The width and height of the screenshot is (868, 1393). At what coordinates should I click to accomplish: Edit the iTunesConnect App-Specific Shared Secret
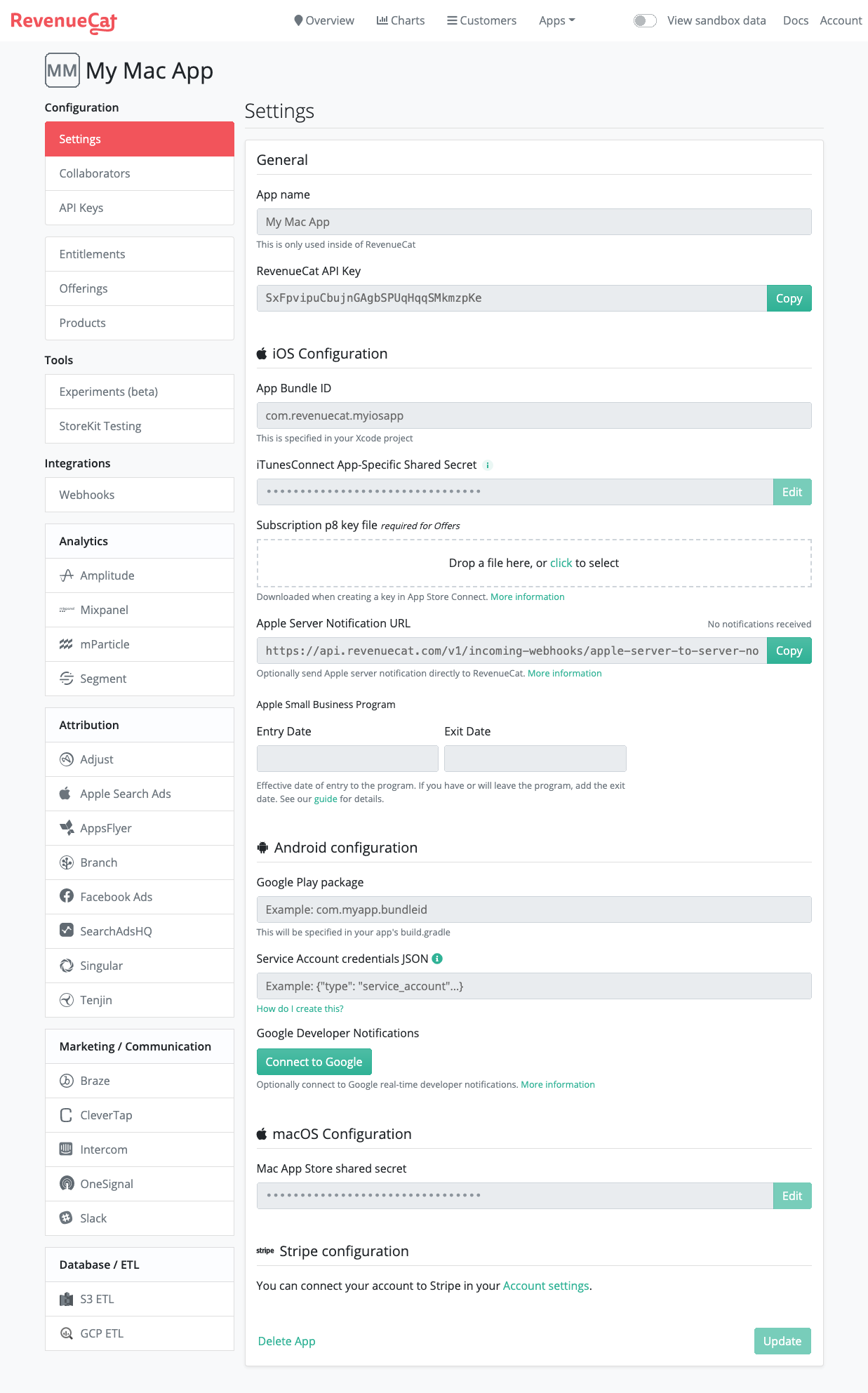pyautogui.click(x=792, y=492)
